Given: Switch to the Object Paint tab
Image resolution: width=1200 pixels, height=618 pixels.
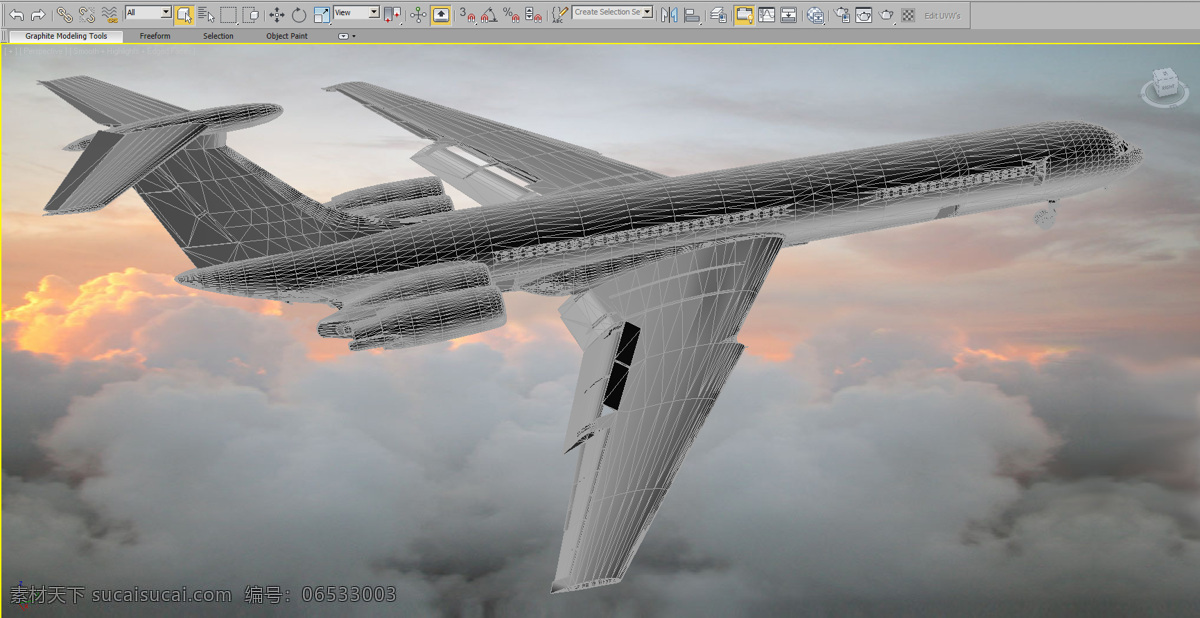Looking at the screenshot, I should 287,36.
